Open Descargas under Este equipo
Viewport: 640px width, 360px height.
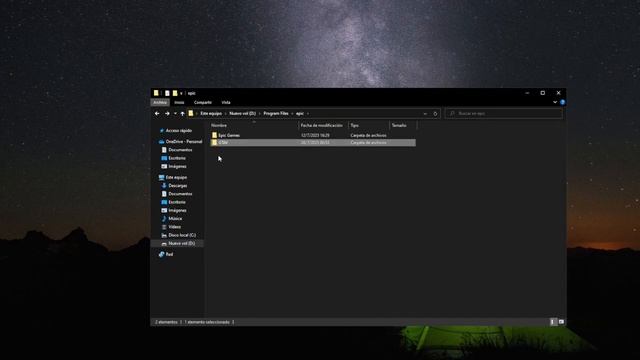(x=174, y=186)
